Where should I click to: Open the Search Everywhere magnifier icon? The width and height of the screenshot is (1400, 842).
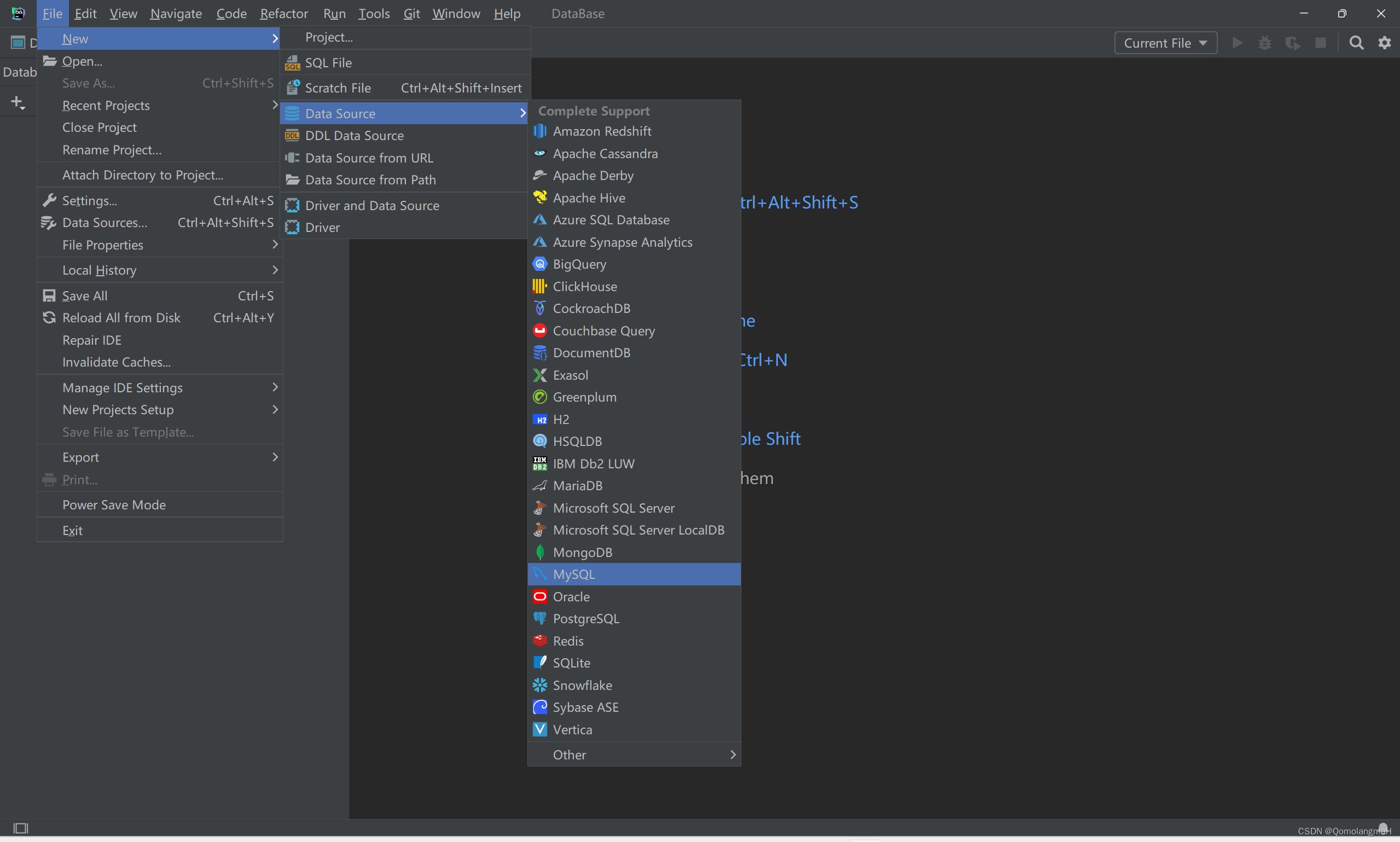coord(1356,43)
